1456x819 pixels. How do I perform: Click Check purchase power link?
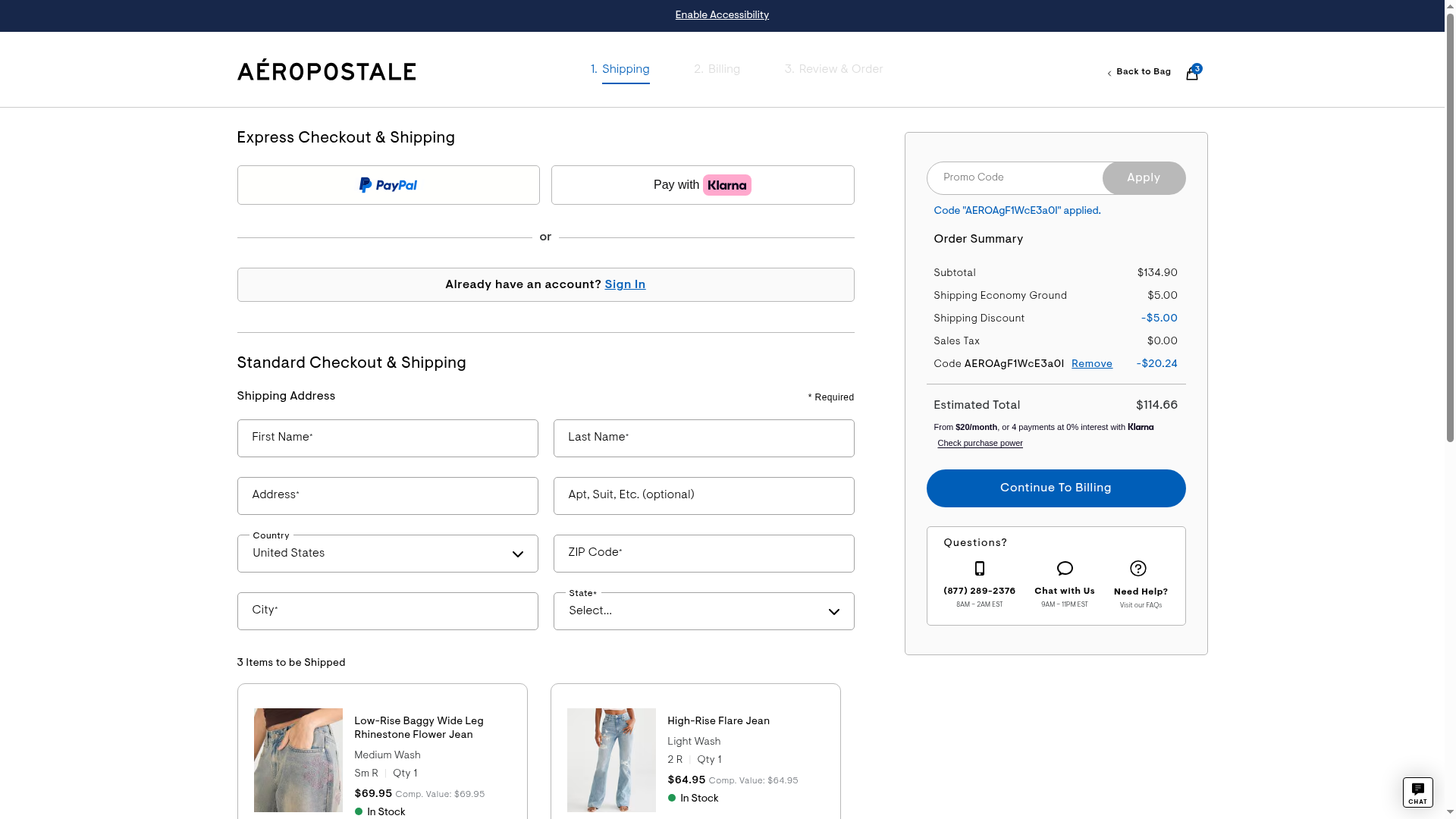click(980, 444)
